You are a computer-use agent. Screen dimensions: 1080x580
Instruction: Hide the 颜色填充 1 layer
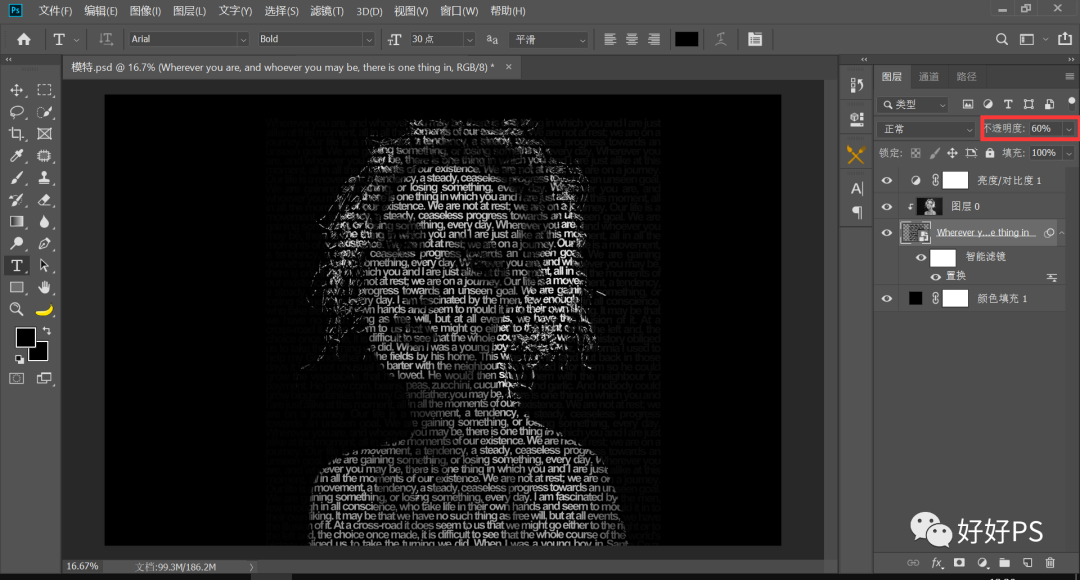(887, 298)
